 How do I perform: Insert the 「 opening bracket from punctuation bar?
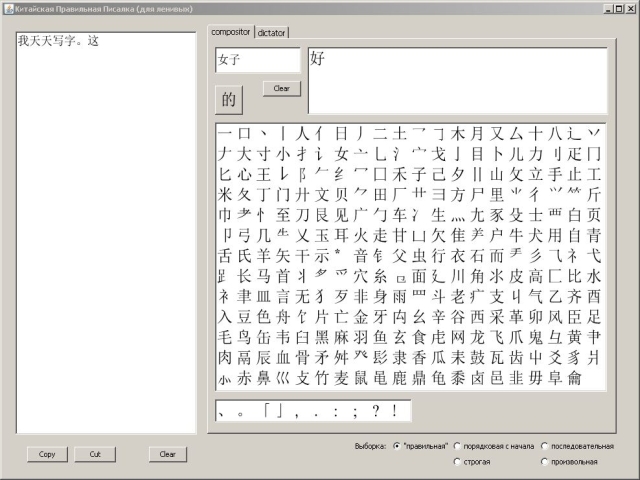pyautogui.click(x=266, y=409)
